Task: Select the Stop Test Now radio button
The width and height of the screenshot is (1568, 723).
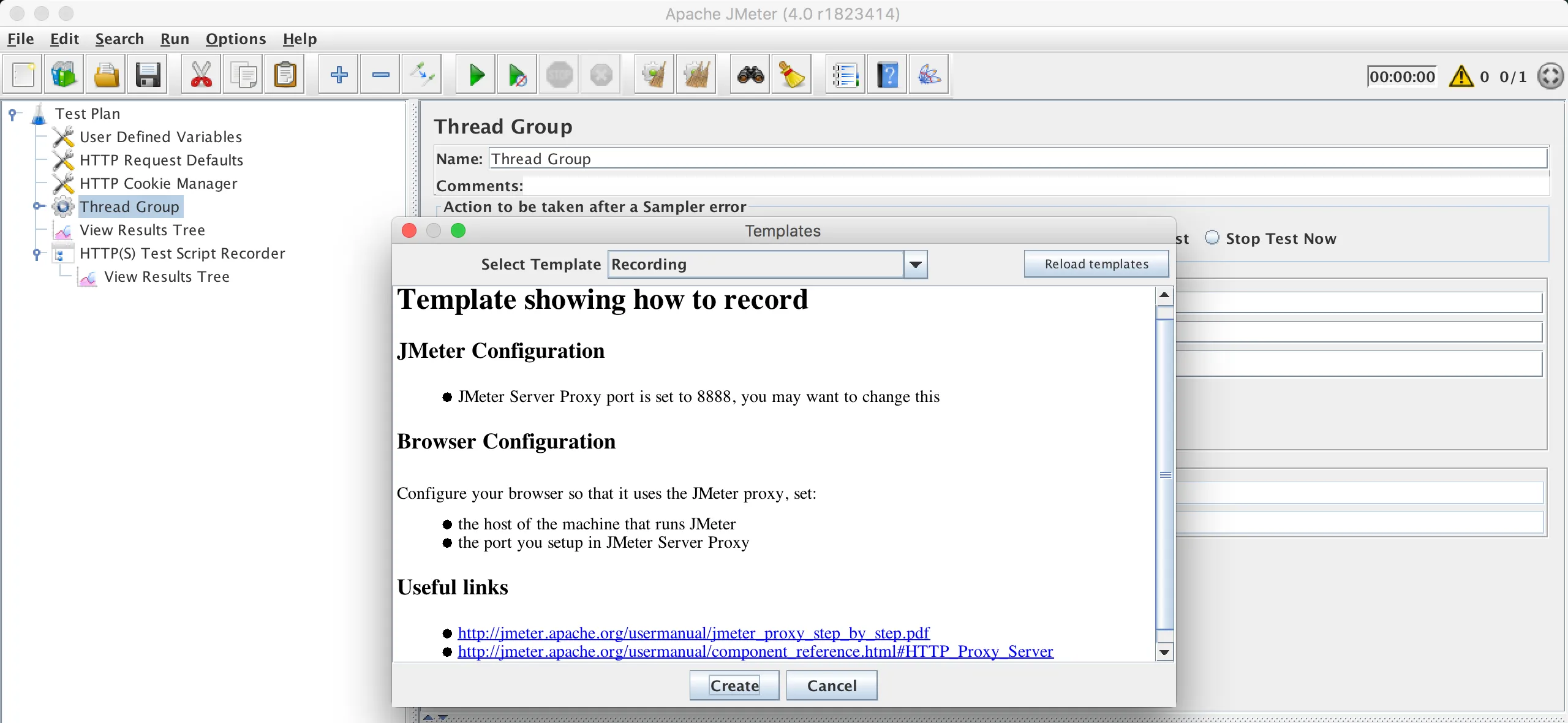Action: pos(1212,238)
